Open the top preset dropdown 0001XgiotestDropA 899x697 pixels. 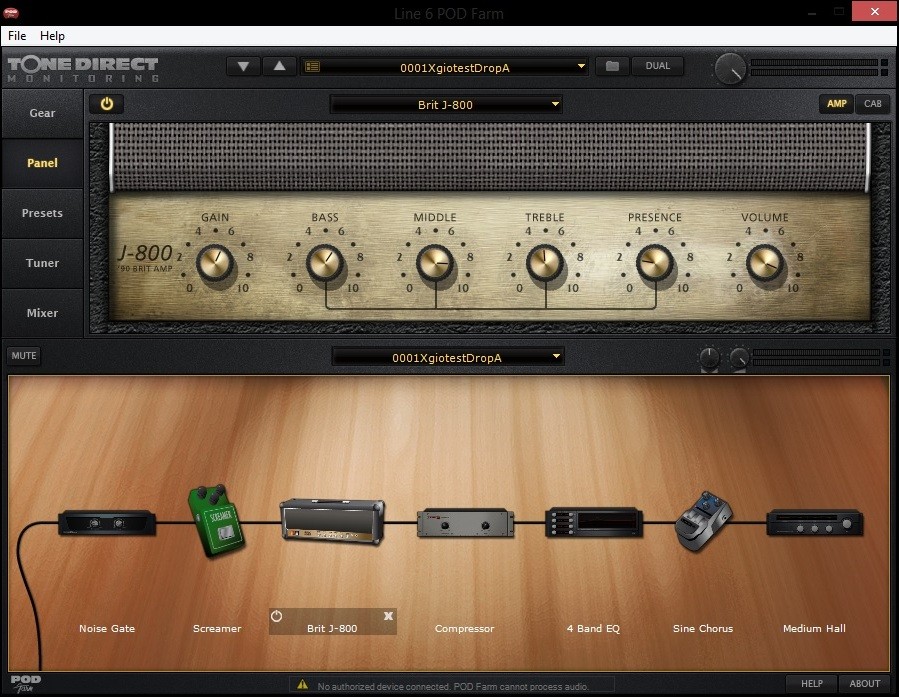445,67
